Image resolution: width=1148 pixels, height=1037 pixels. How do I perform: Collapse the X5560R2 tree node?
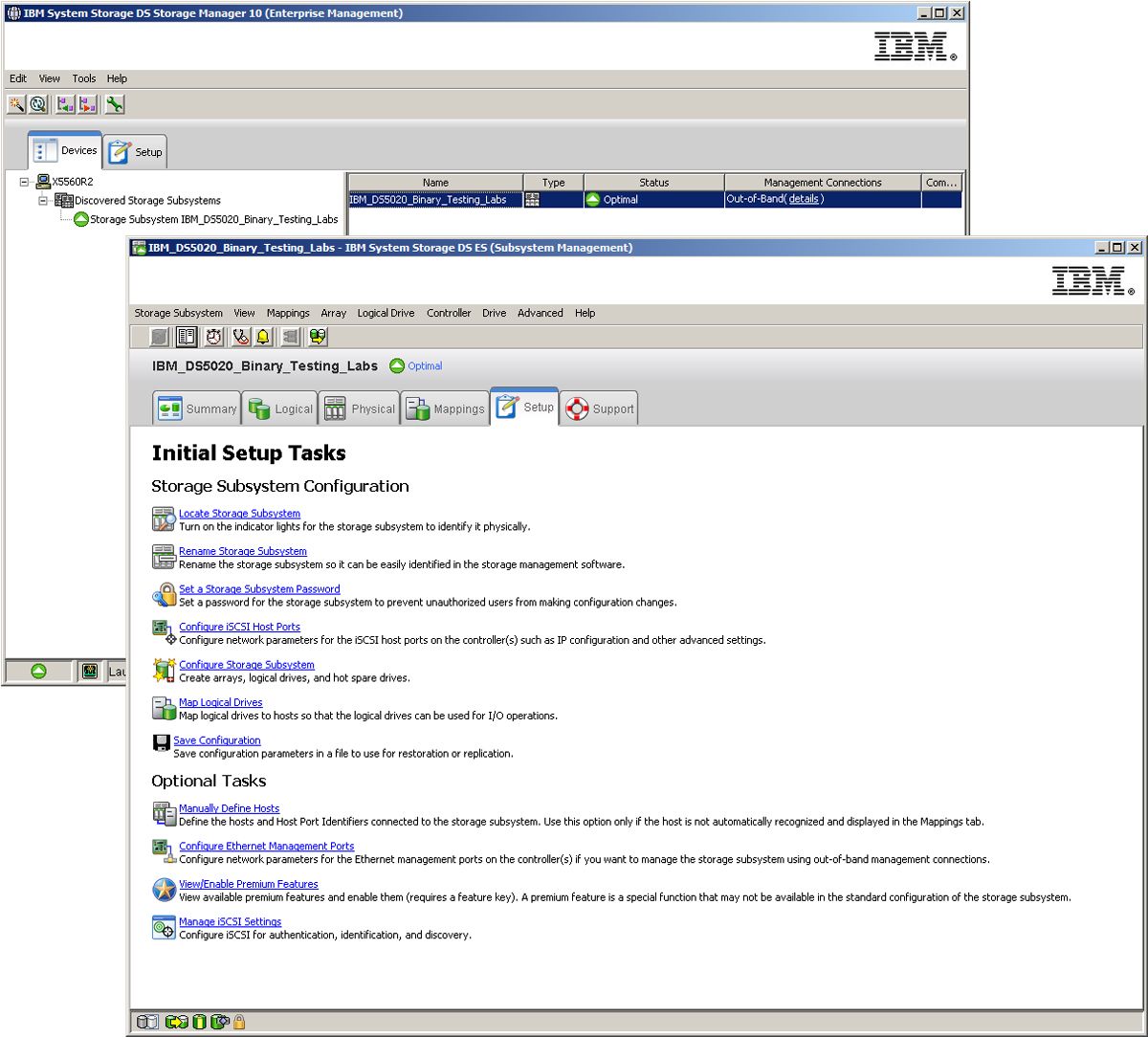pos(25,182)
